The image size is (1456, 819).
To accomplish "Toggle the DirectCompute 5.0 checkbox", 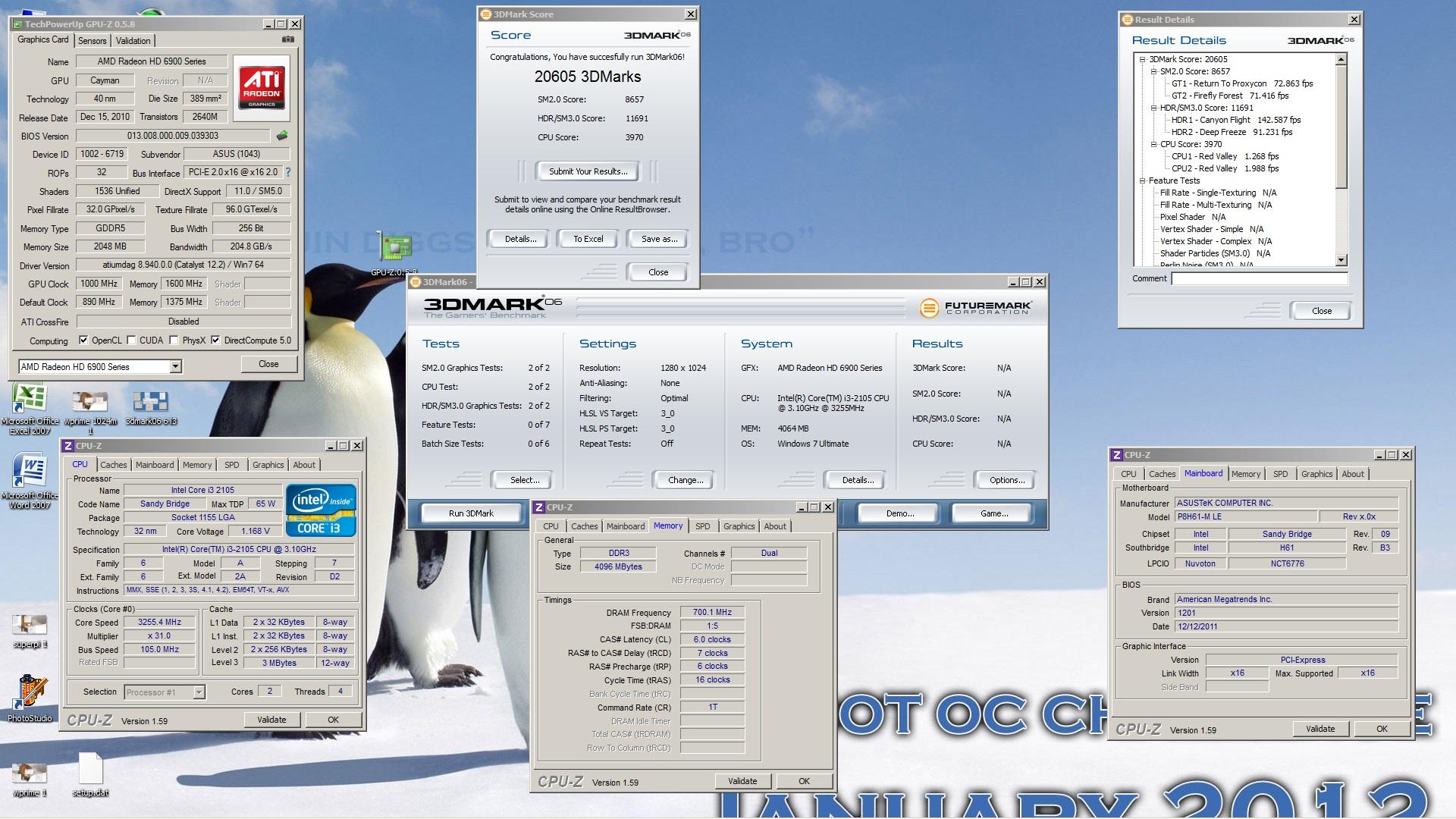I will [x=215, y=340].
